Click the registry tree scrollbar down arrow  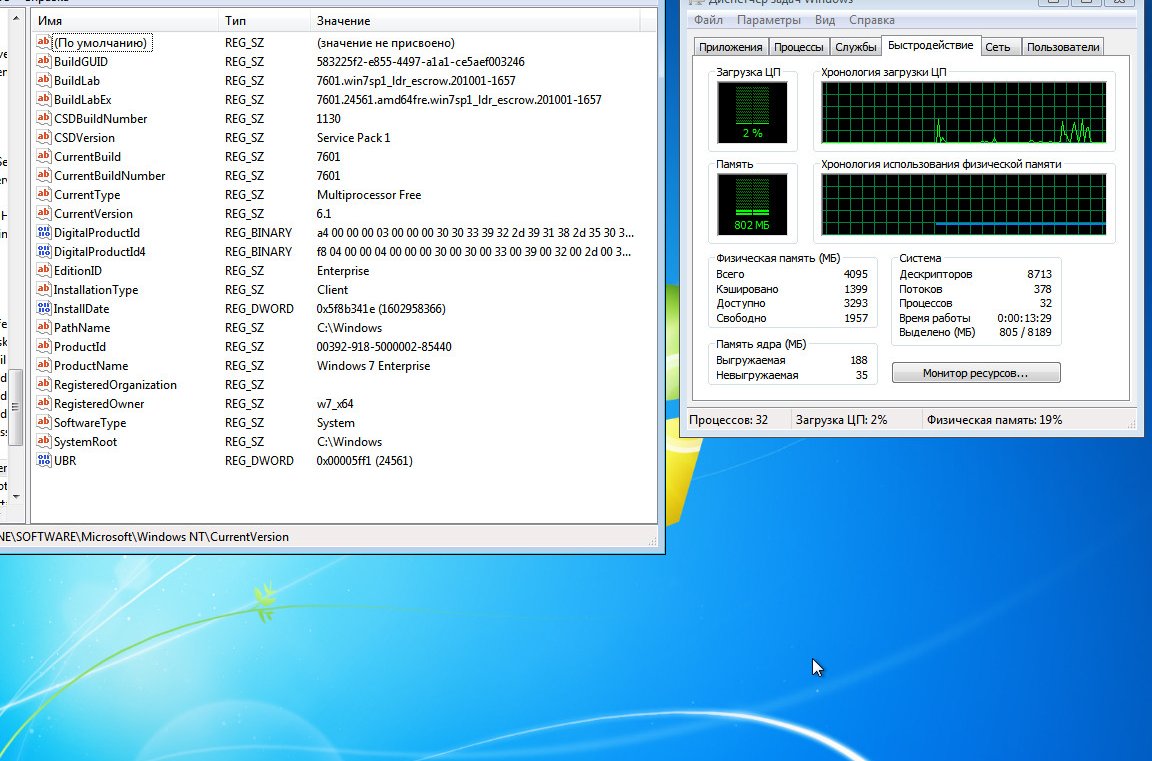15,497
